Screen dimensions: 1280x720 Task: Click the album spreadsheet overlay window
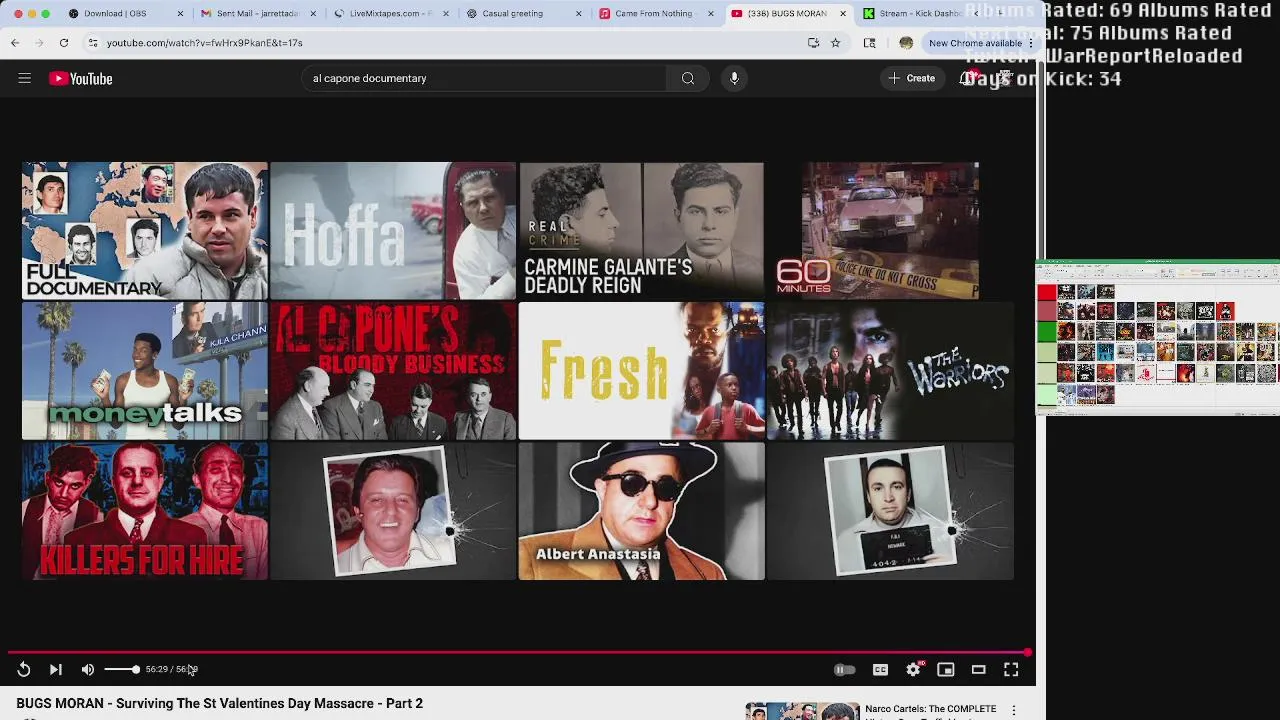(x=1158, y=337)
